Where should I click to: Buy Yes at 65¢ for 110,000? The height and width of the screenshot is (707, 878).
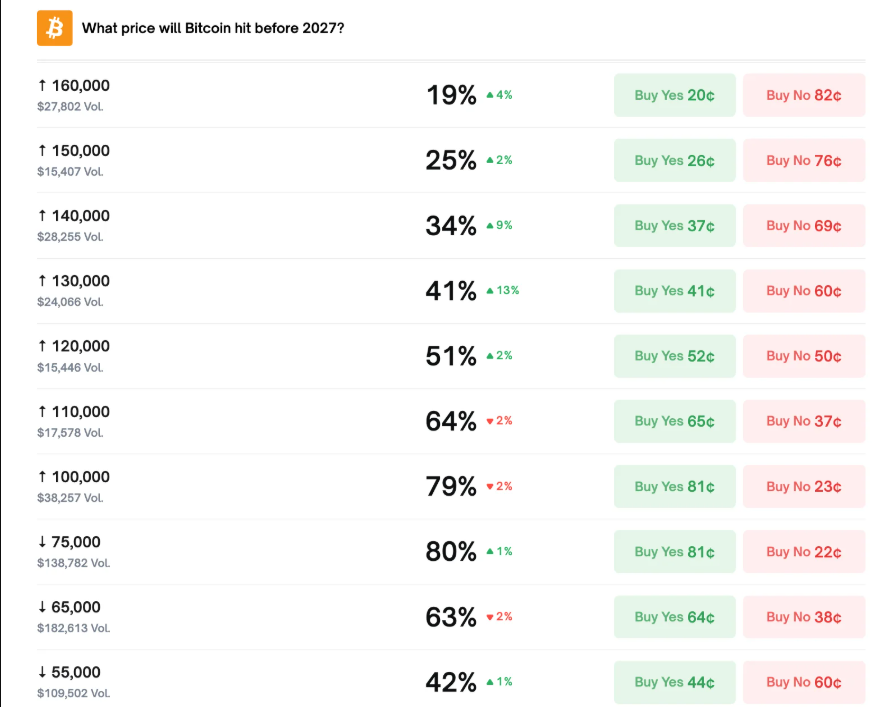click(x=674, y=421)
